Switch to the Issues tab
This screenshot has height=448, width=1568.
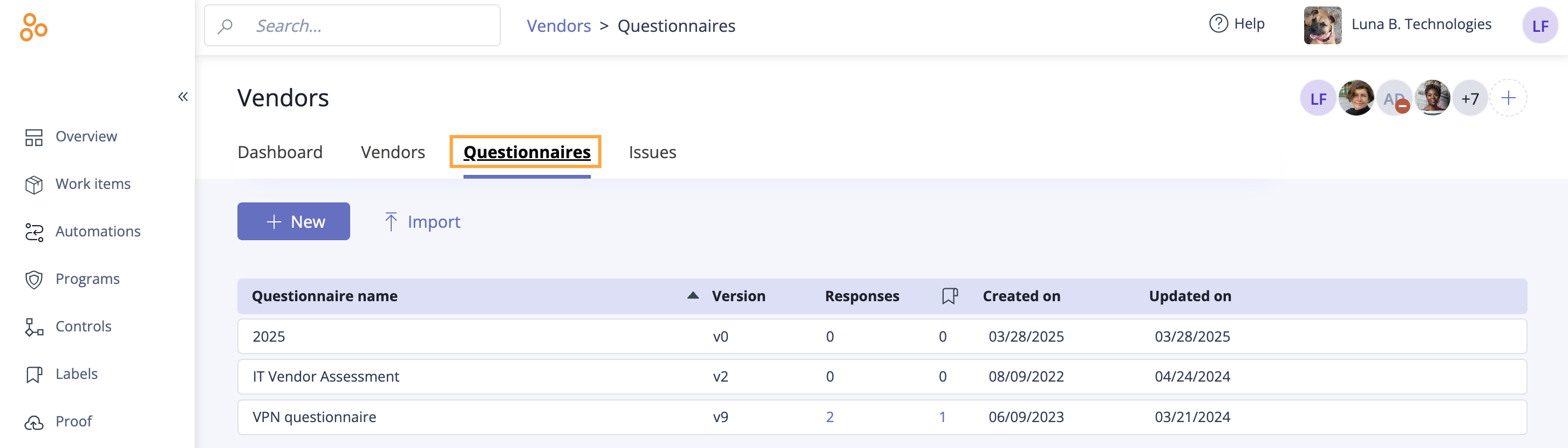(652, 152)
